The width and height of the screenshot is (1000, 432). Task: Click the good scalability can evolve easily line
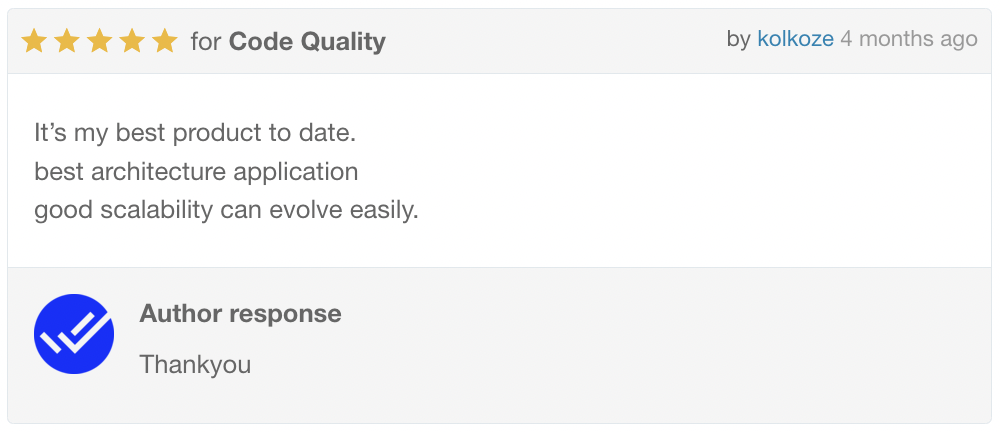tap(226, 210)
